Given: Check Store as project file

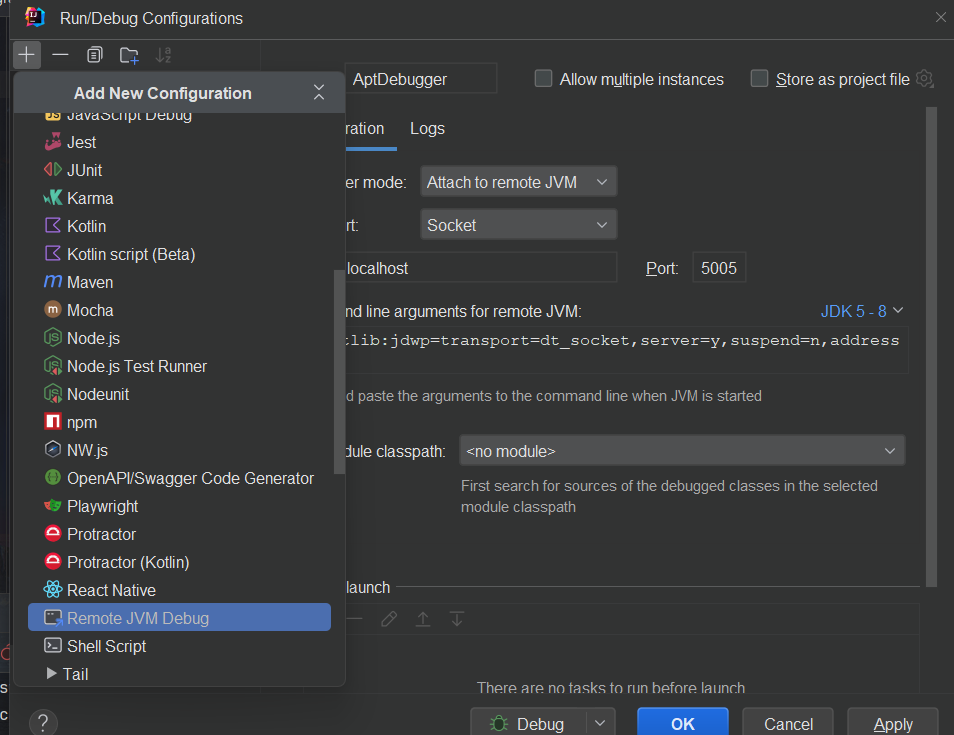Looking at the screenshot, I should point(759,78).
